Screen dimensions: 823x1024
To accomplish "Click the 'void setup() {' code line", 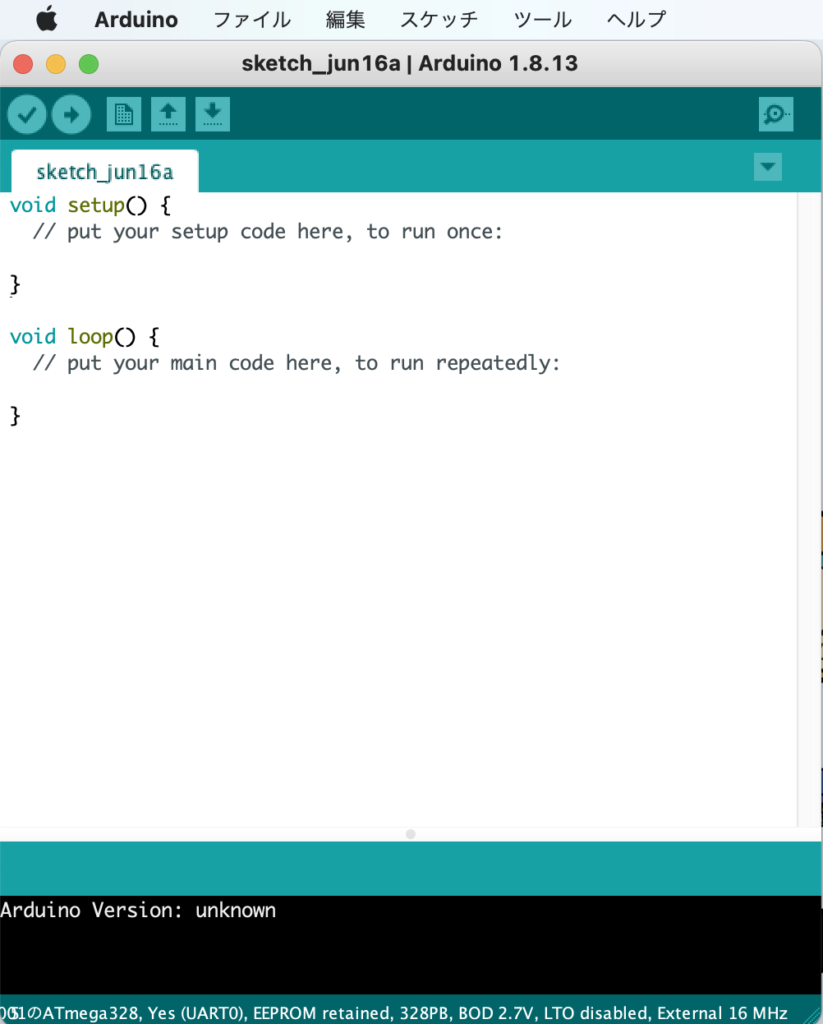I will tap(91, 206).
